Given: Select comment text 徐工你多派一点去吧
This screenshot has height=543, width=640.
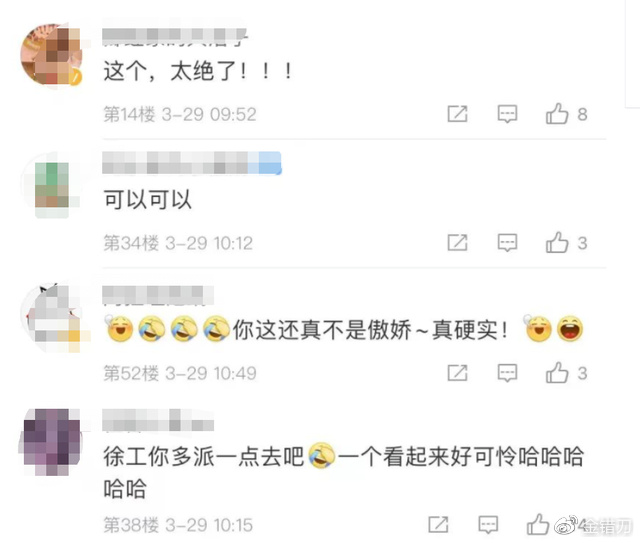Looking at the screenshot, I should coord(203,456).
